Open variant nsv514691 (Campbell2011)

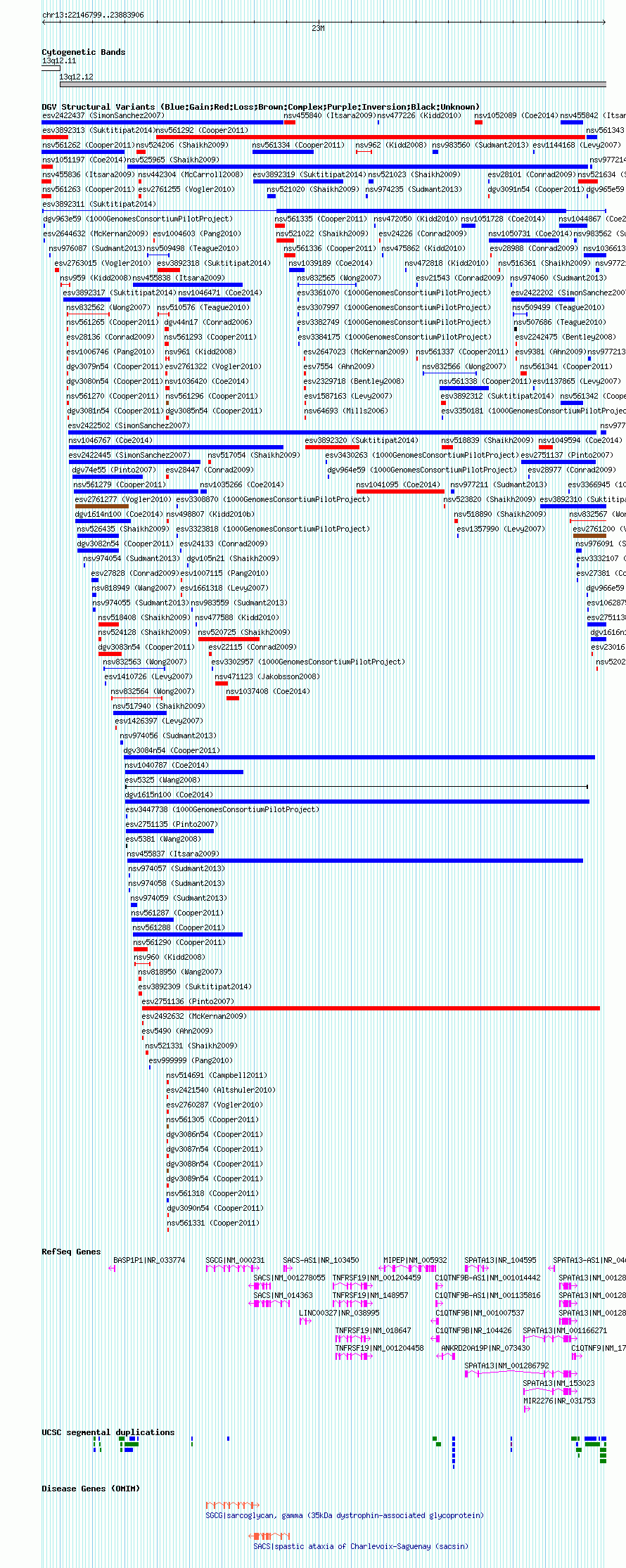click(x=217, y=1075)
